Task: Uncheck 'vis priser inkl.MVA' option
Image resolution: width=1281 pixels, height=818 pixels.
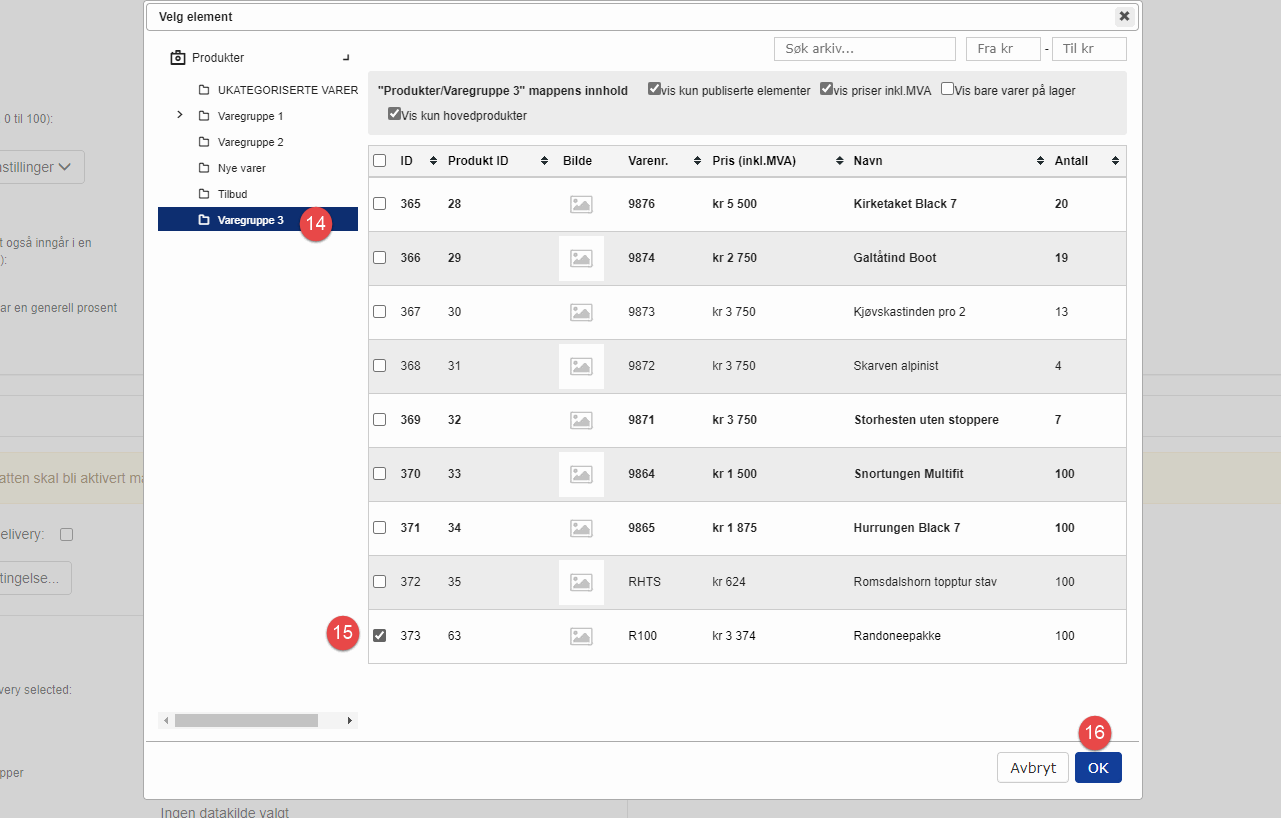Action: (826, 89)
